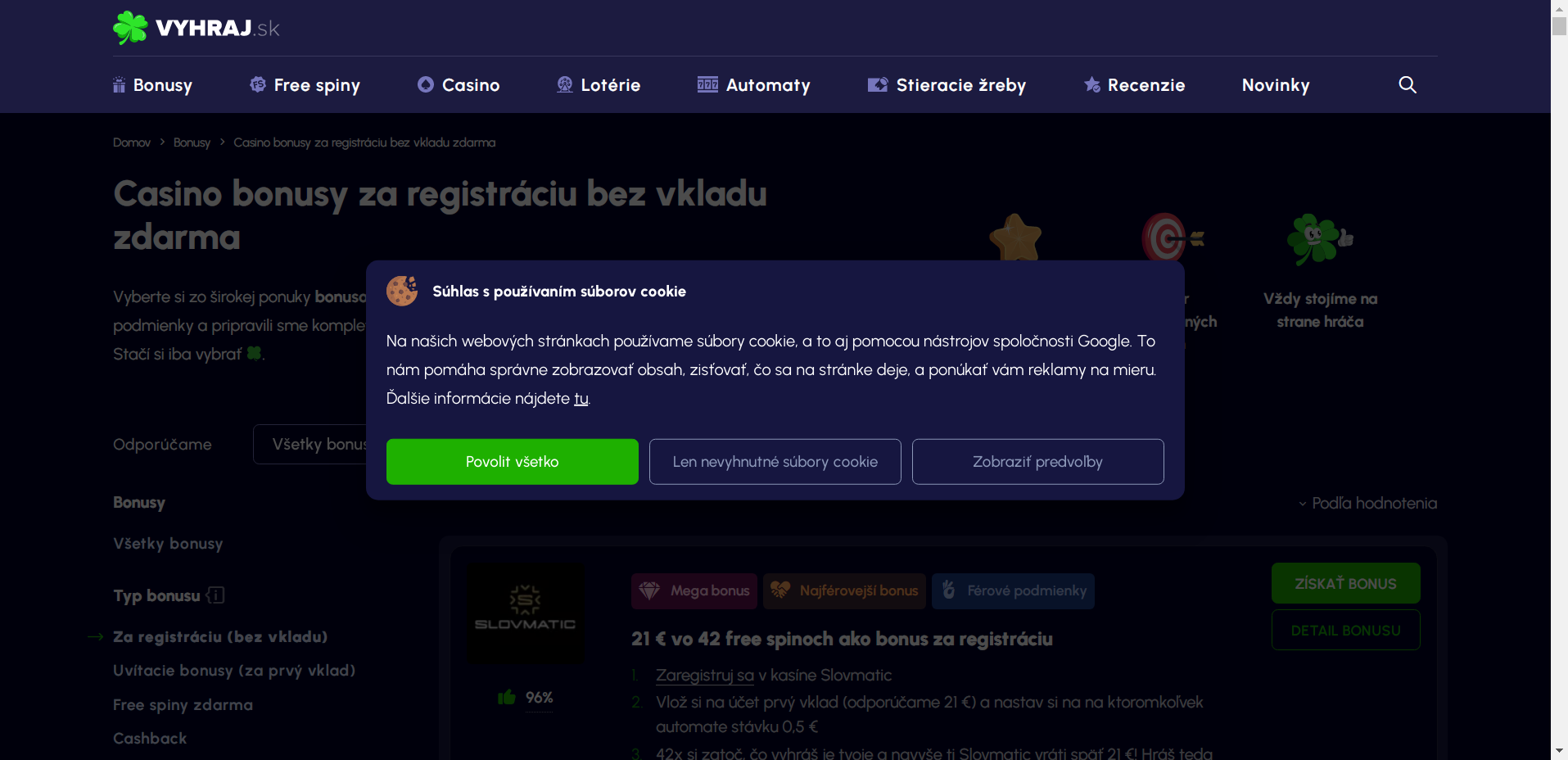Click the diamond icon on the Mega bonus tag
The width and height of the screenshot is (1568, 760).
click(649, 590)
